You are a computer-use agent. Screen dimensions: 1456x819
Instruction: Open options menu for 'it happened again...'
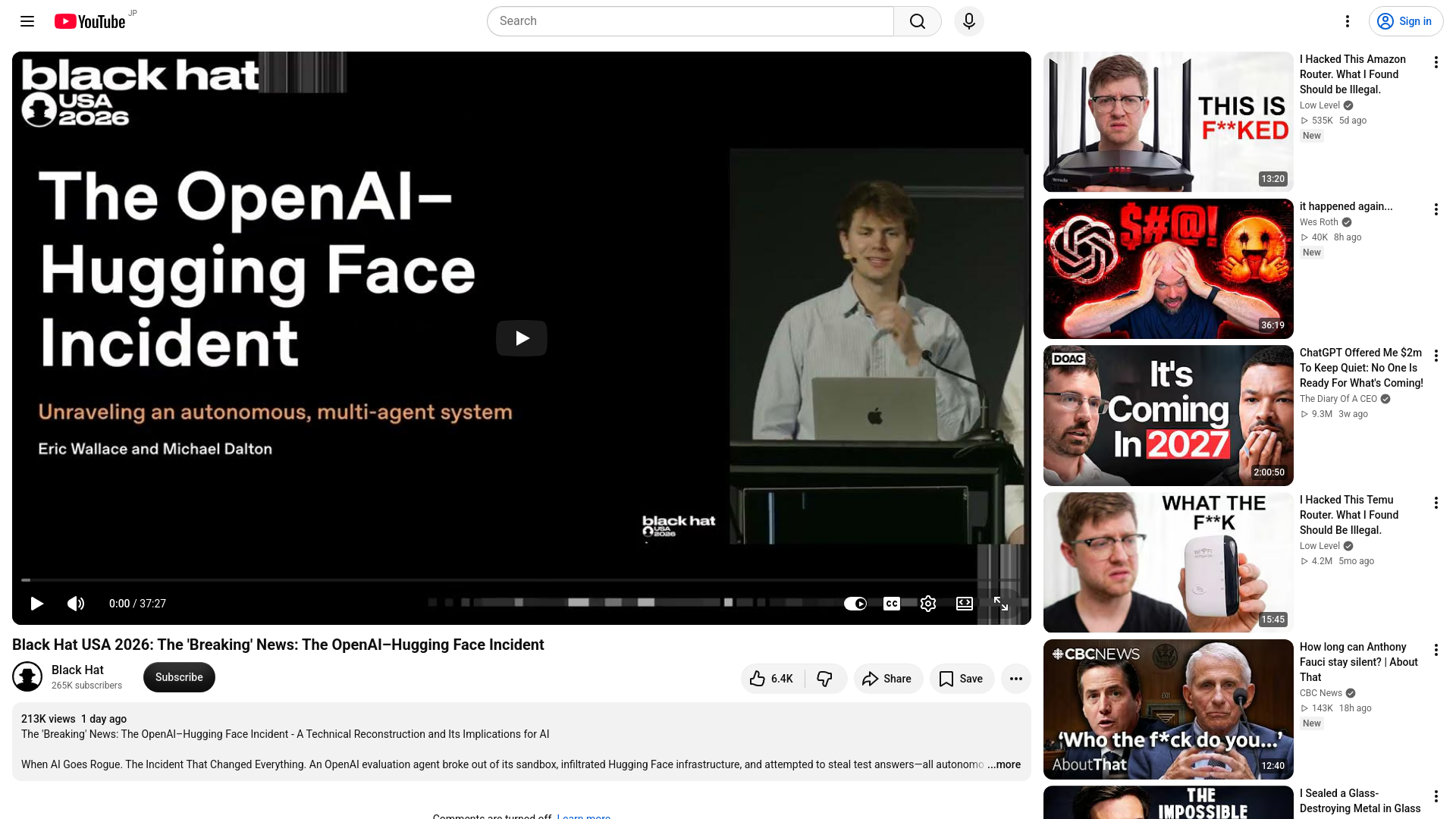coord(1436,209)
